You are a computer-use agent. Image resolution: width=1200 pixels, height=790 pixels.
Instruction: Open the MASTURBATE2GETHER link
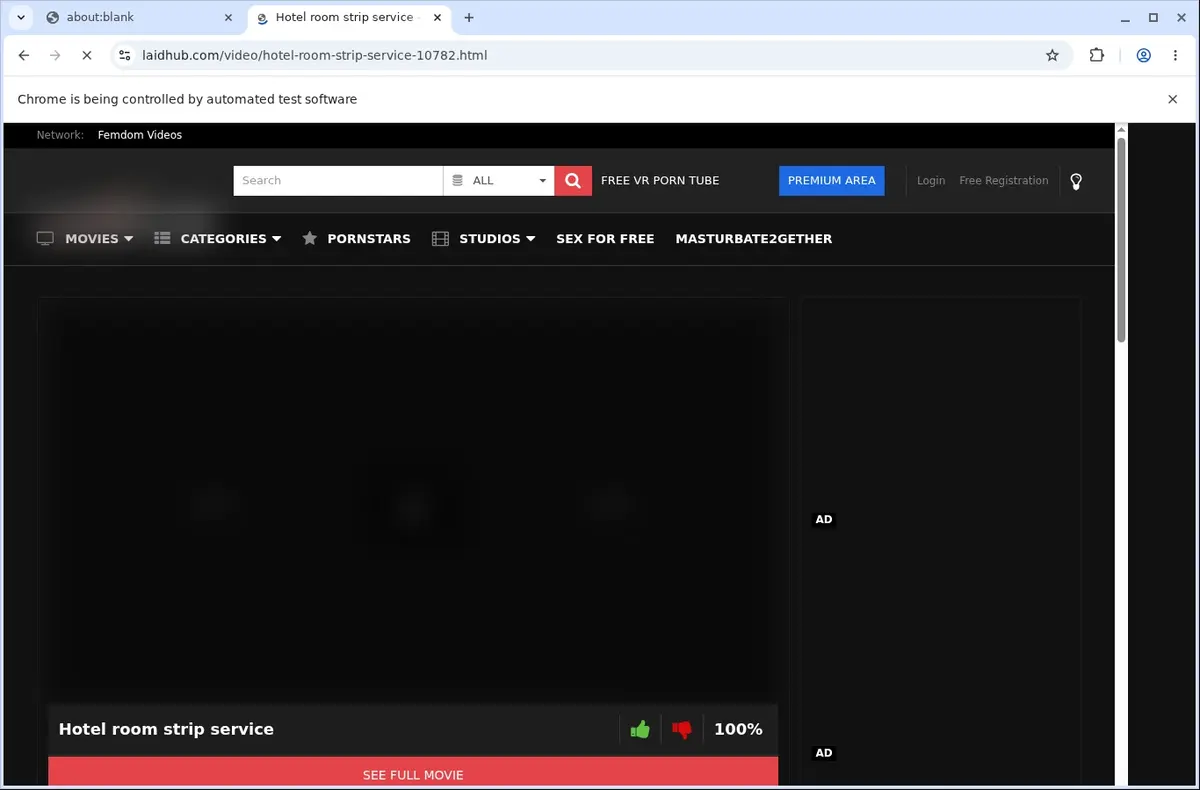[754, 239]
